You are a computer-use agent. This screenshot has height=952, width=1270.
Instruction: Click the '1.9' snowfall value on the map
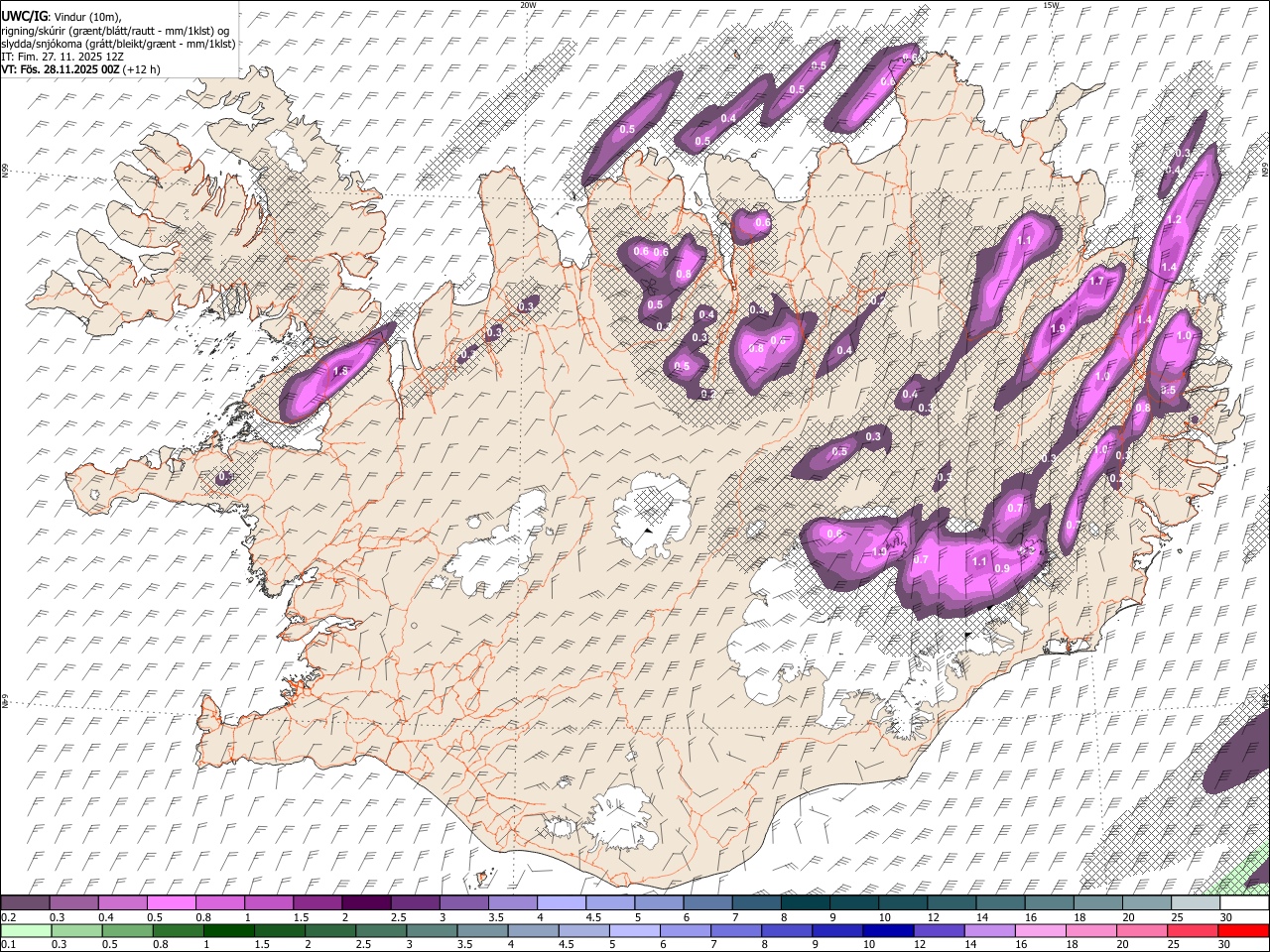pyautogui.click(x=1058, y=329)
